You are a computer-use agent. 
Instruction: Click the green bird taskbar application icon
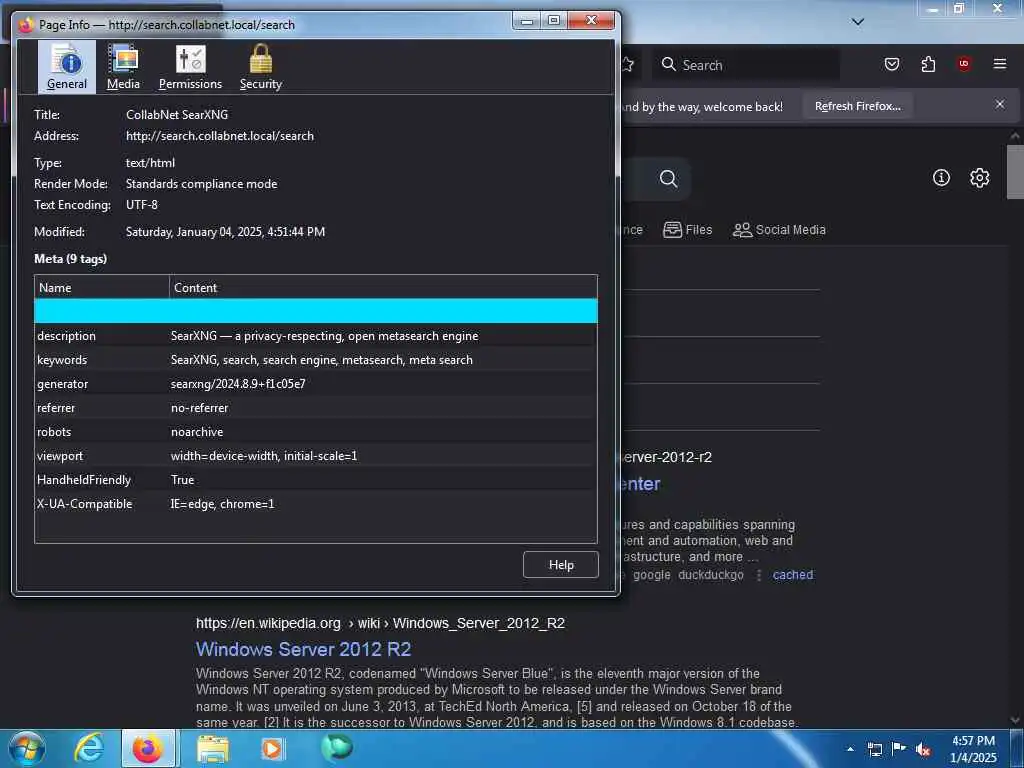[336, 747]
